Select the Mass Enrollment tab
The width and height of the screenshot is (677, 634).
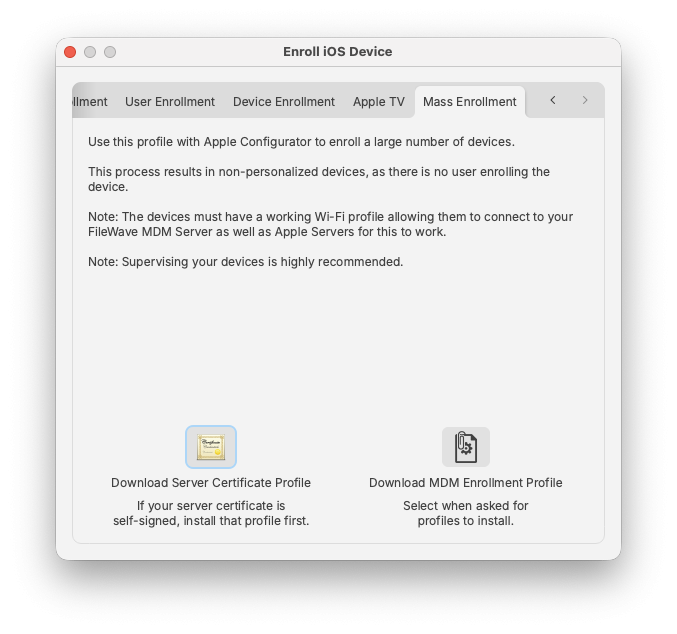[469, 101]
